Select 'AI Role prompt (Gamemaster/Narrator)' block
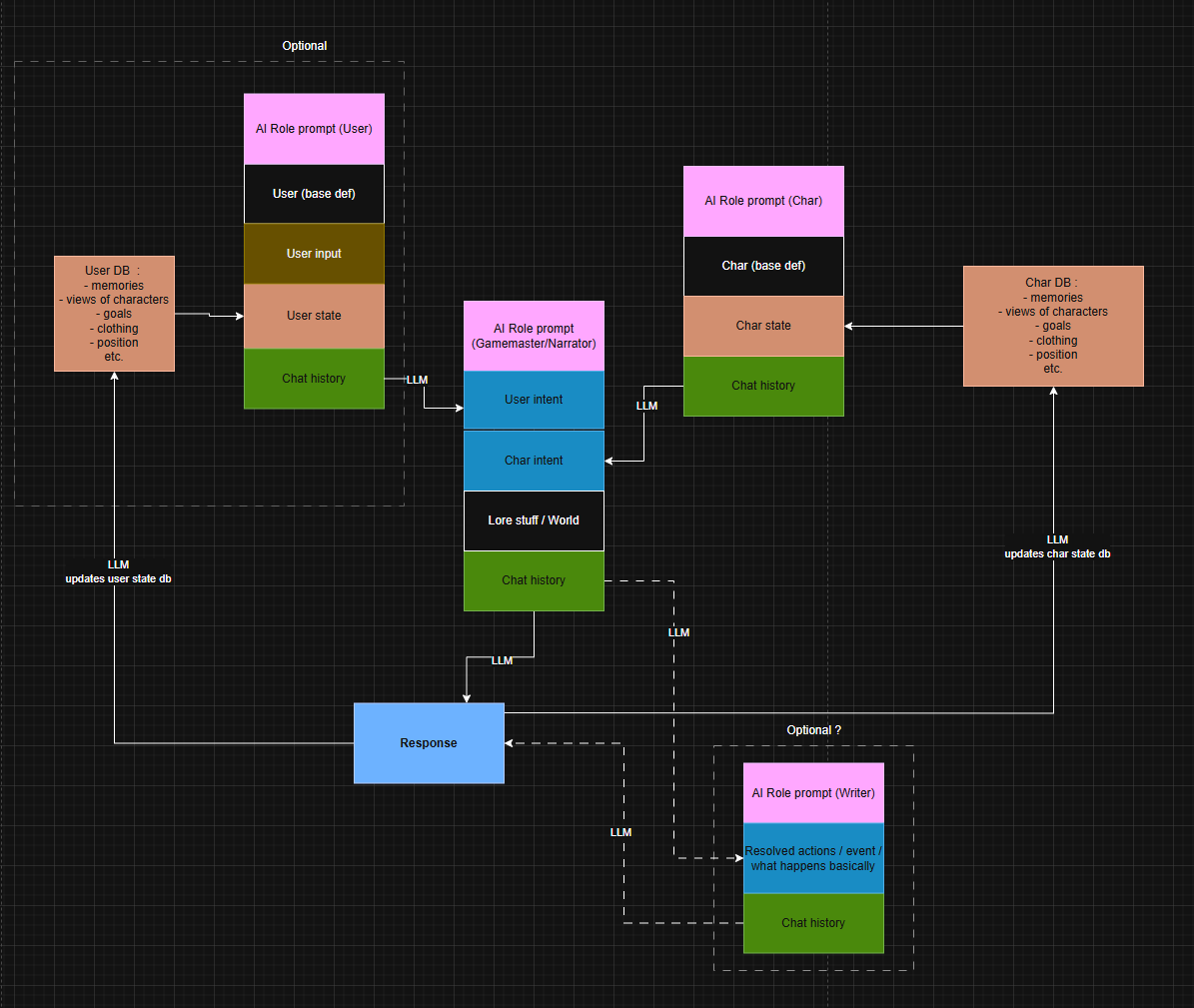 (x=534, y=336)
